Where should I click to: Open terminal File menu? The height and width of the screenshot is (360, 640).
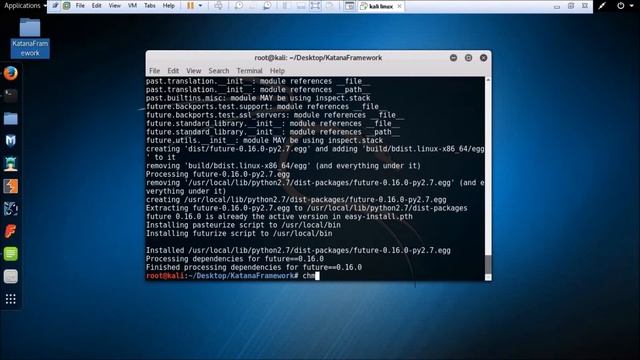pyautogui.click(x=154, y=71)
